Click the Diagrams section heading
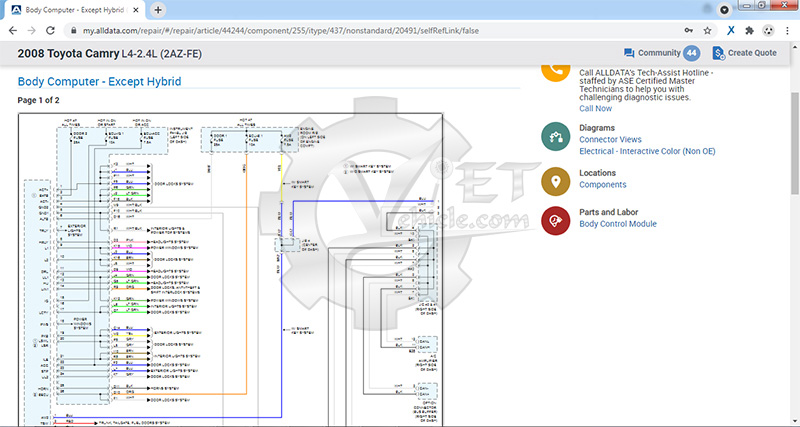Viewport: 800px width, 427px height. click(x=597, y=128)
